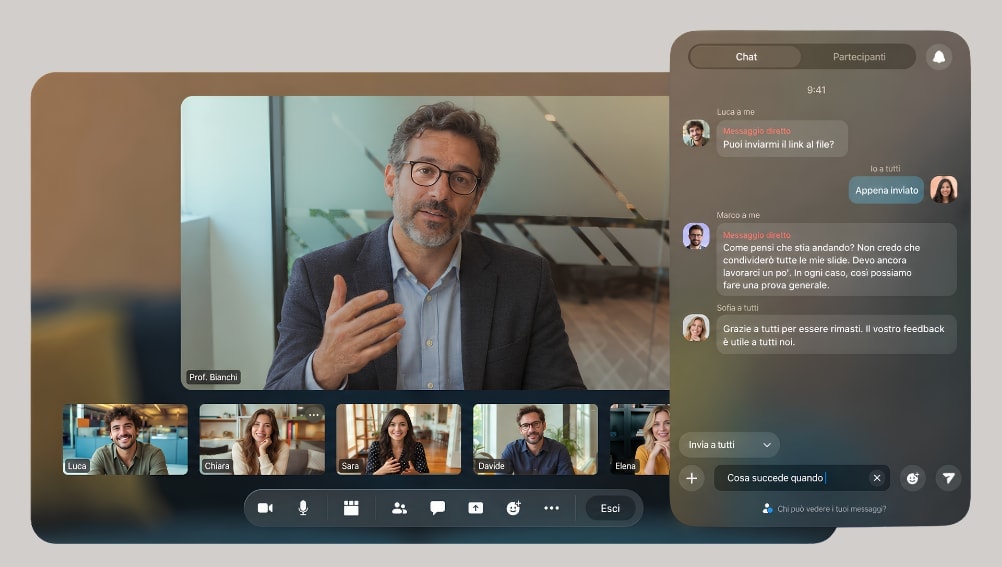Select Davide's video thumbnail

point(536,439)
